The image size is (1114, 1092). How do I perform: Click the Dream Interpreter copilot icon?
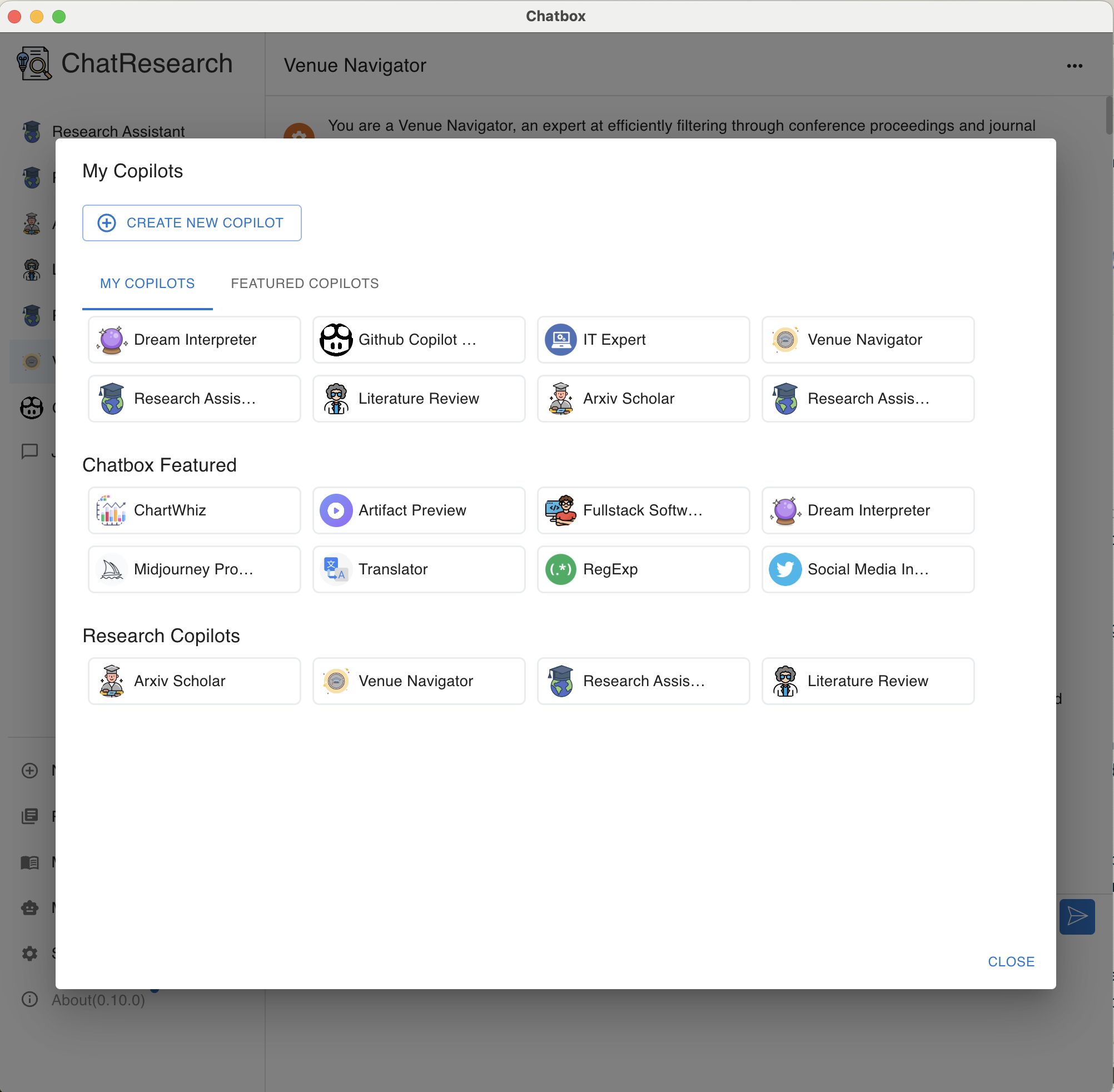(111, 339)
